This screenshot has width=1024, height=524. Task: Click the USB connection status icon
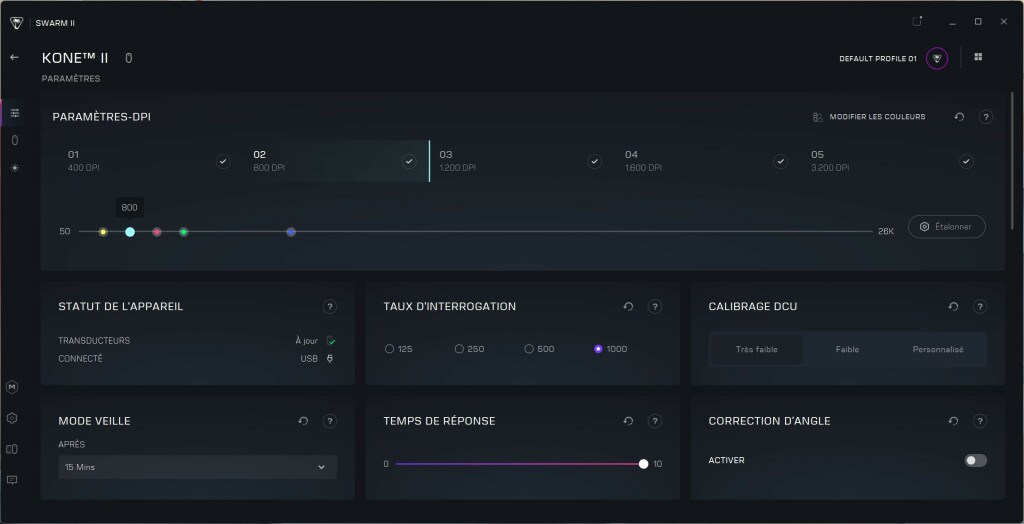click(330, 359)
